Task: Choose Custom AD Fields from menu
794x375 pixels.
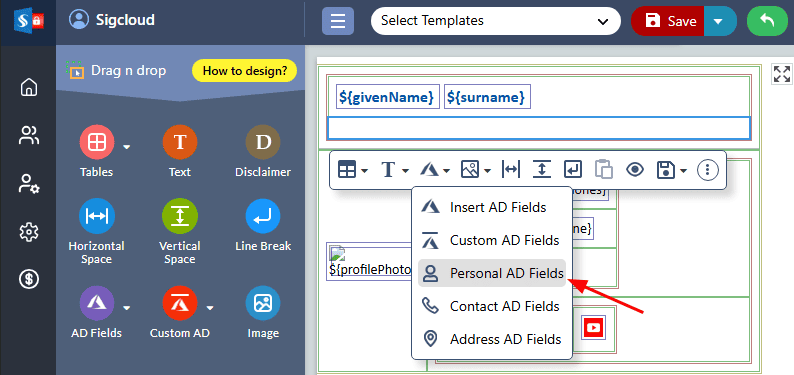Action: coord(492,240)
